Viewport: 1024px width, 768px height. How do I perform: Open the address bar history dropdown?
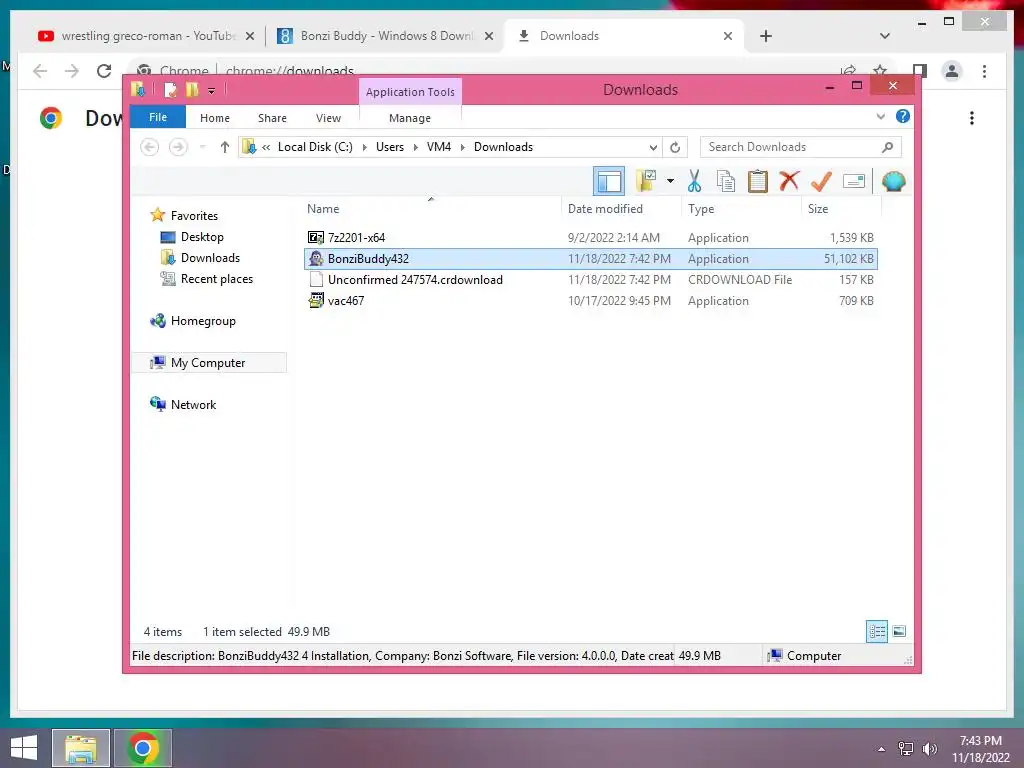point(652,147)
